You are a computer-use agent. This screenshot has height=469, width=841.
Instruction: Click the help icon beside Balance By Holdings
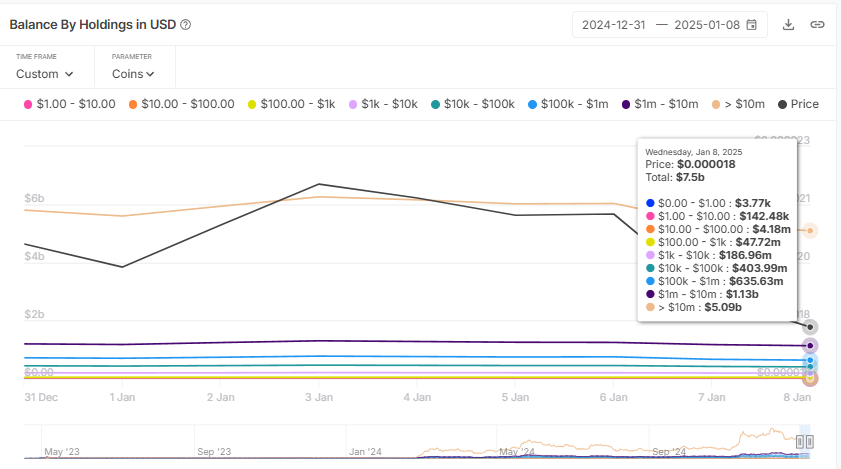186,24
